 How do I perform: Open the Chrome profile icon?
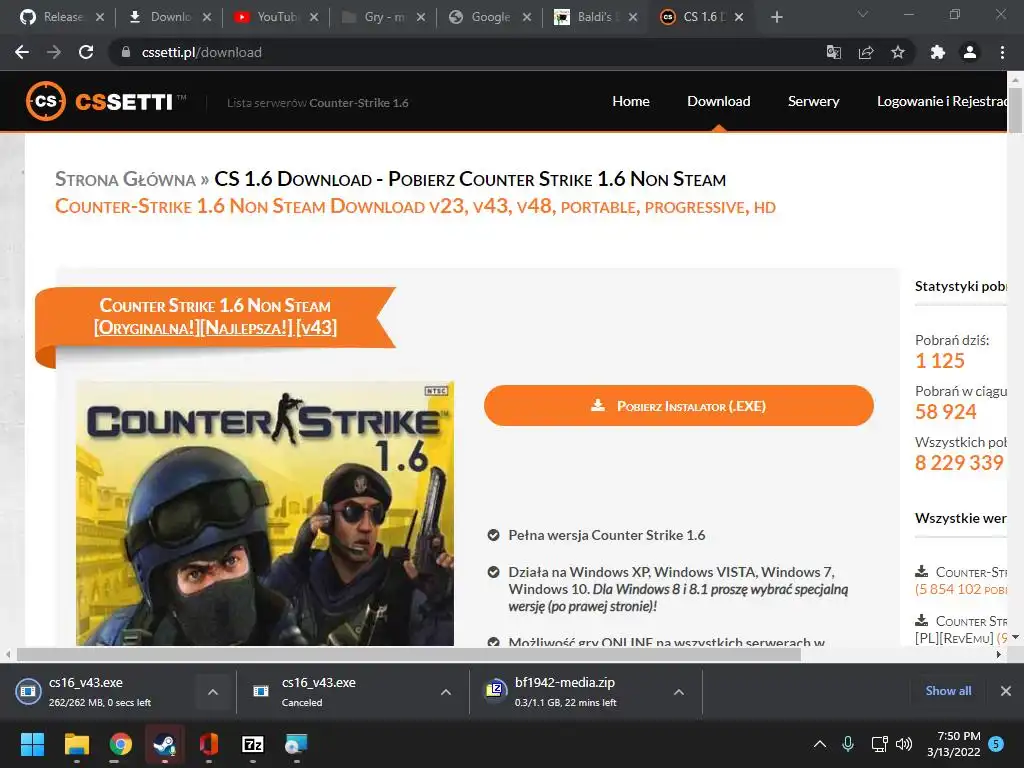(x=970, y=52)
